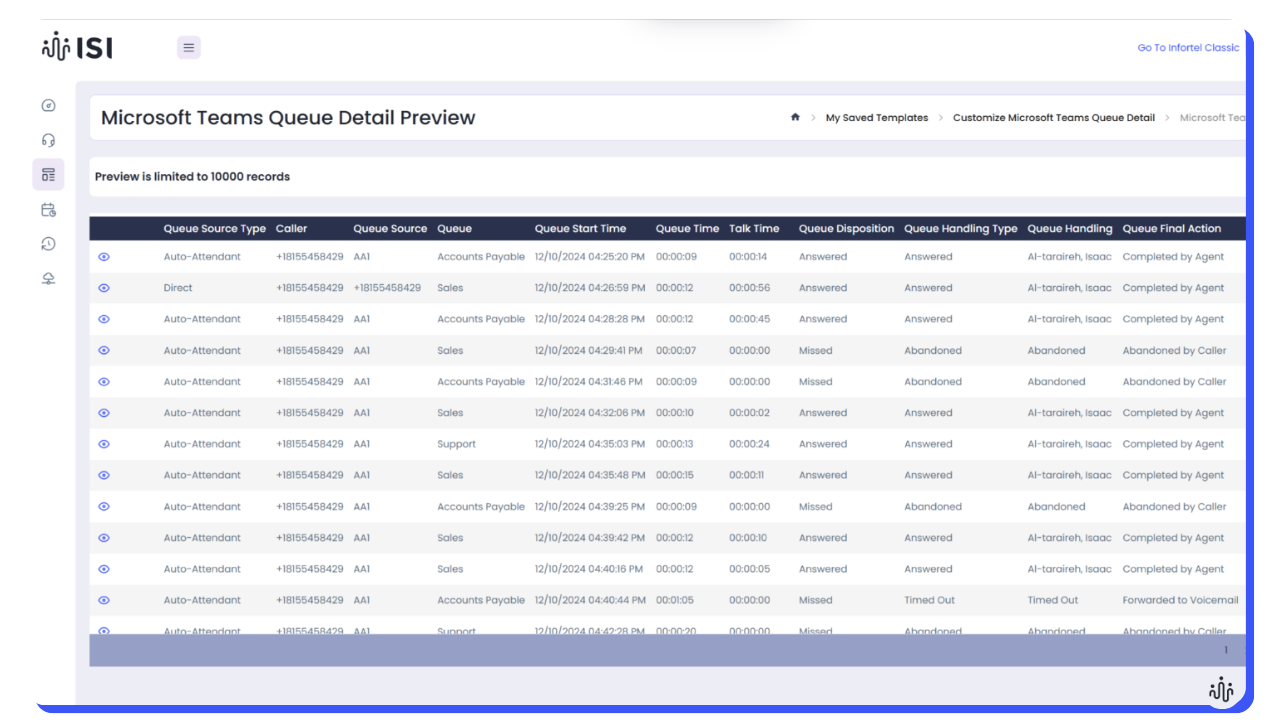Click eye icon for the 04:39:25 PM call

[104, 507]
